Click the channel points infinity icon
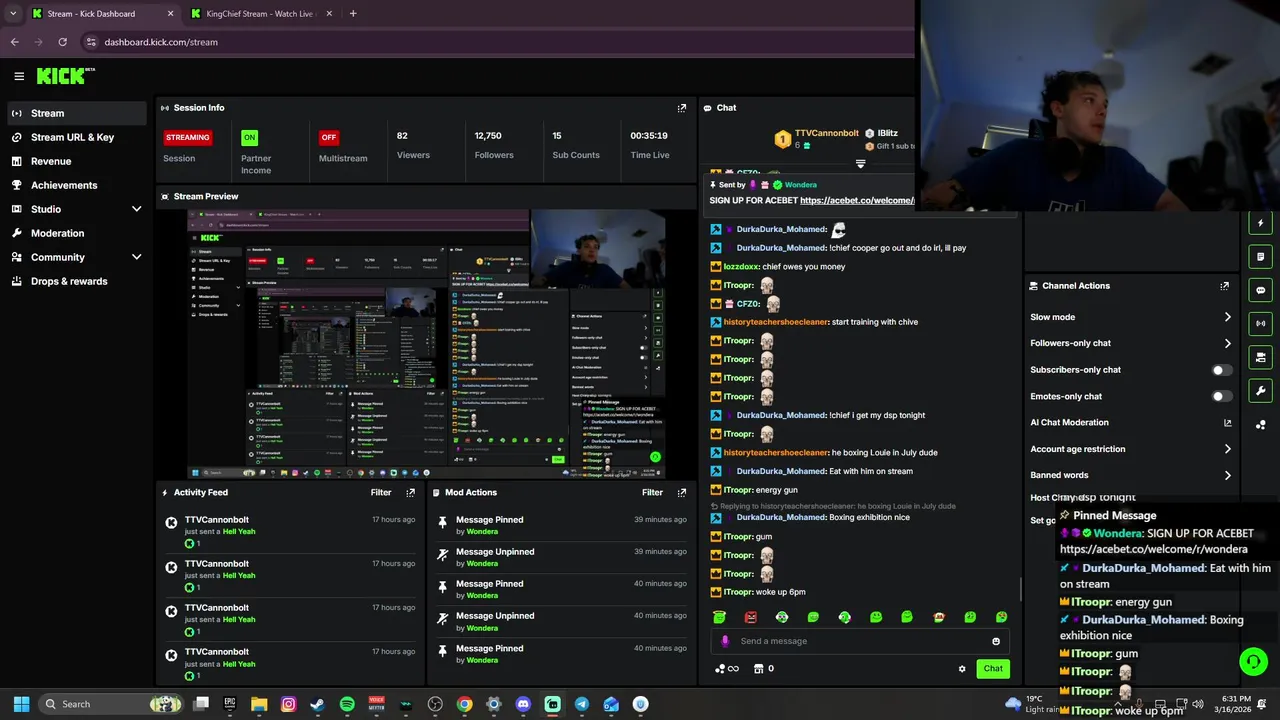 tap(727, 669)
